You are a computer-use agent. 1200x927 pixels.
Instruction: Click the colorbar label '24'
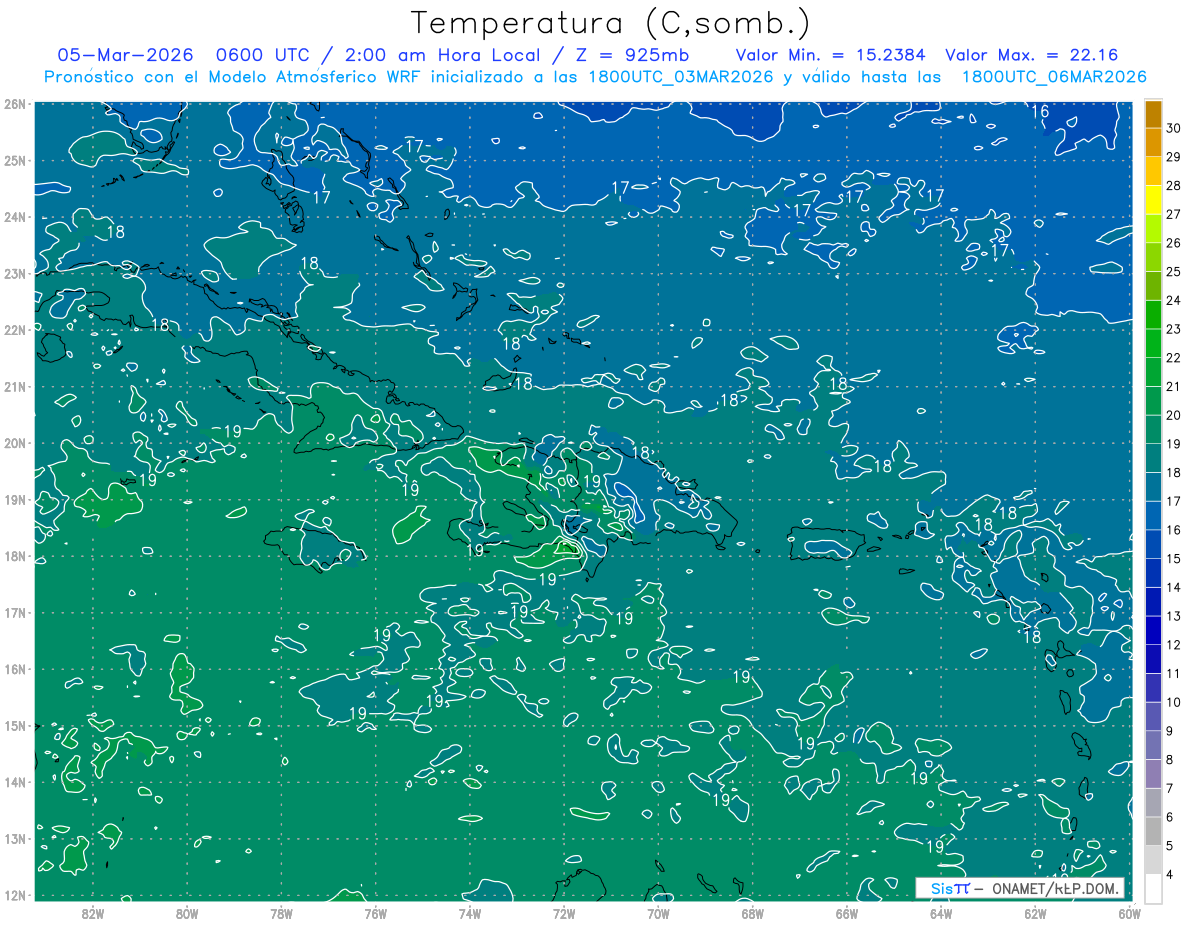(1173, 300)
